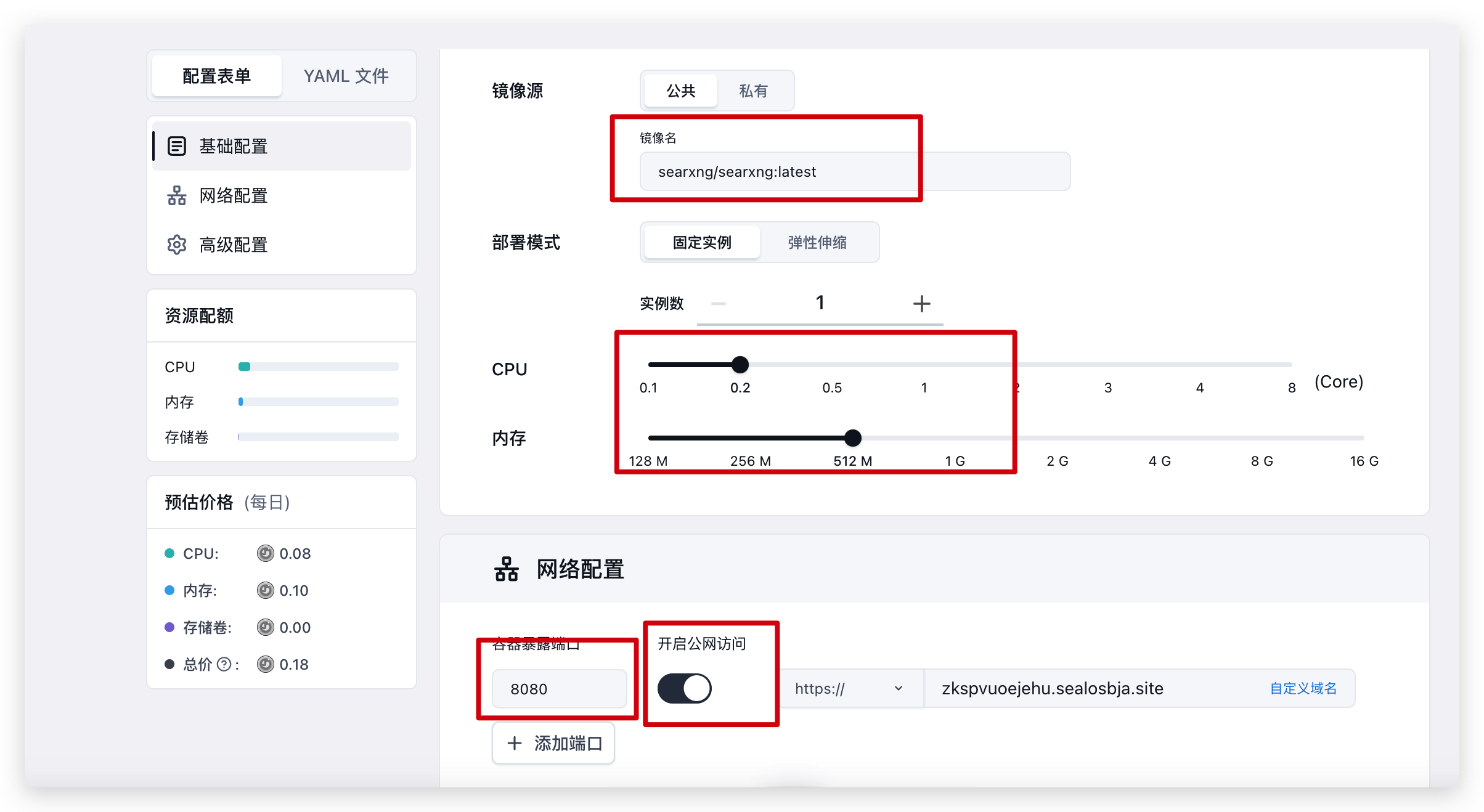Select public (公共) image source option

pos(681,91)
